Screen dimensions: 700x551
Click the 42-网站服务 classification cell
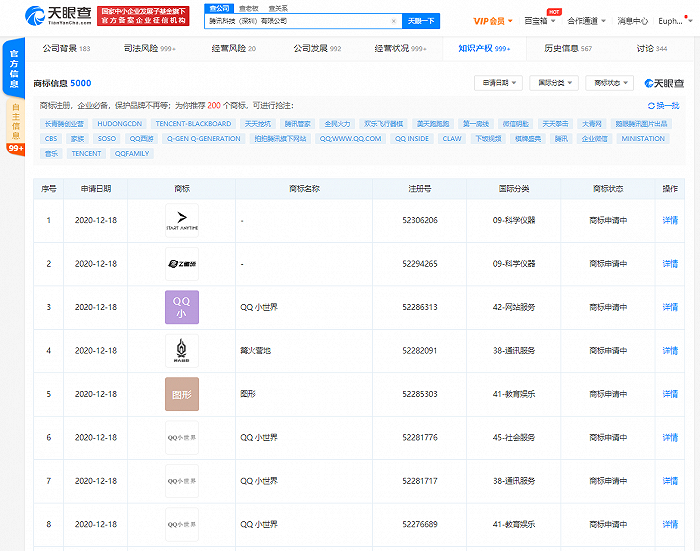[513, 307]
